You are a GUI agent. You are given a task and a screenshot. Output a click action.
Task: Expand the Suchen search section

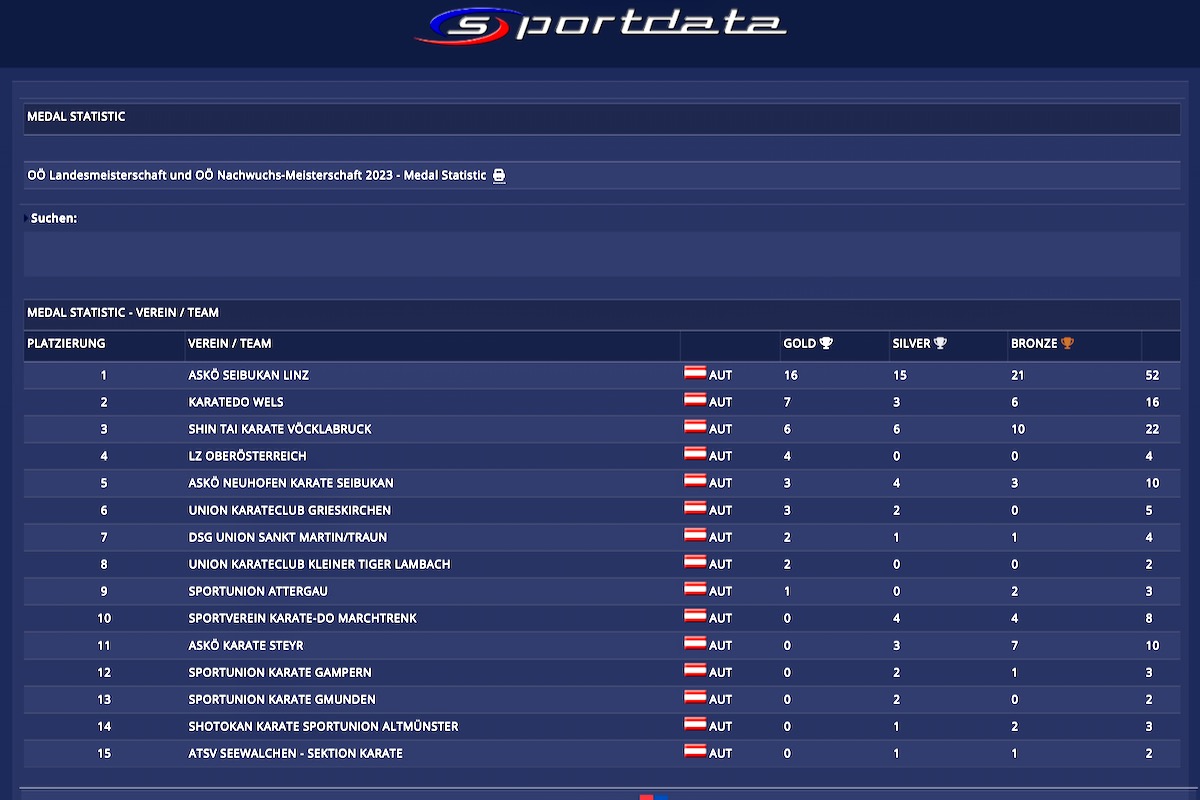[x=52, y=218]
